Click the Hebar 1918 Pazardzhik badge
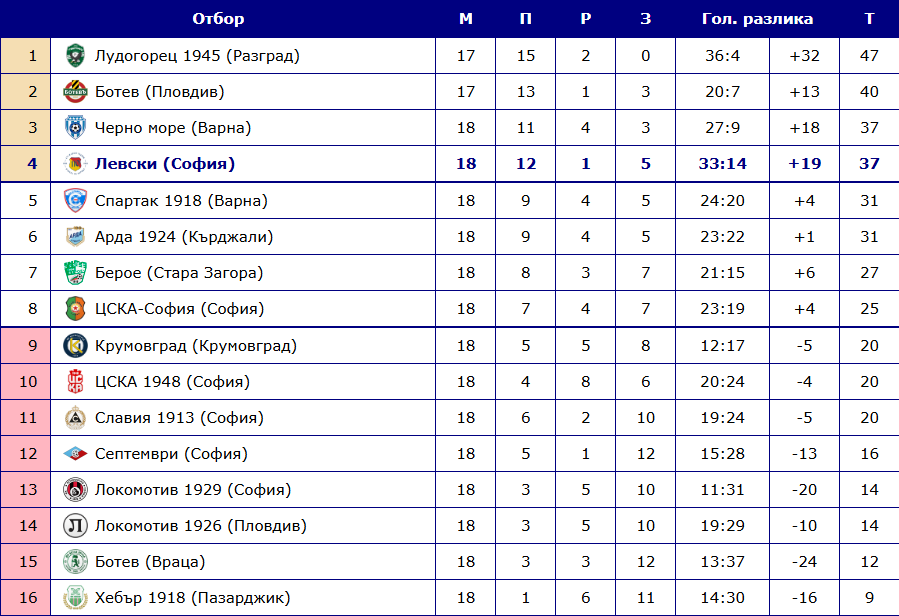This screenshot has height=616, width=899. [75, 598]
